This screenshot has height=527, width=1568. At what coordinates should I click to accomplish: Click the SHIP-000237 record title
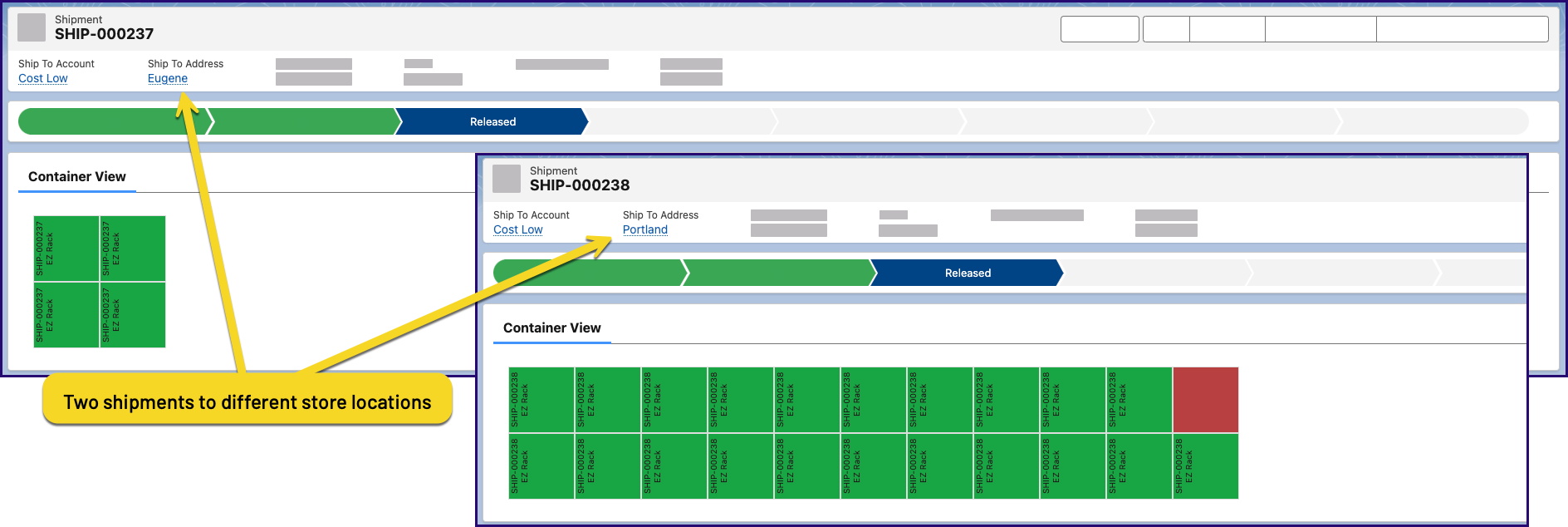pyautogui.click(x=104, y=34)
